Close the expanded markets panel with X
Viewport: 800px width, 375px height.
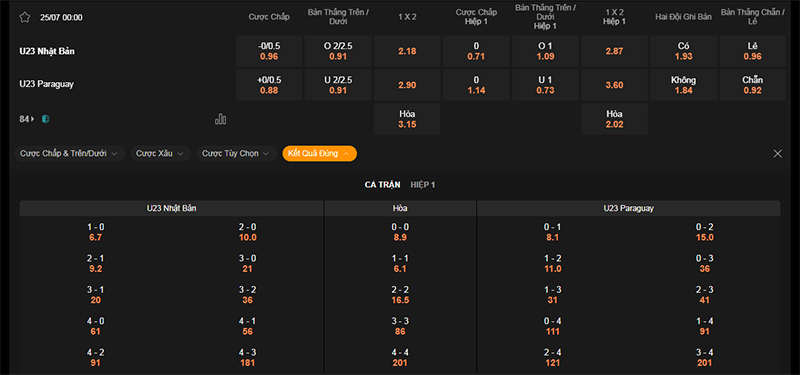(x=778, y=154)
